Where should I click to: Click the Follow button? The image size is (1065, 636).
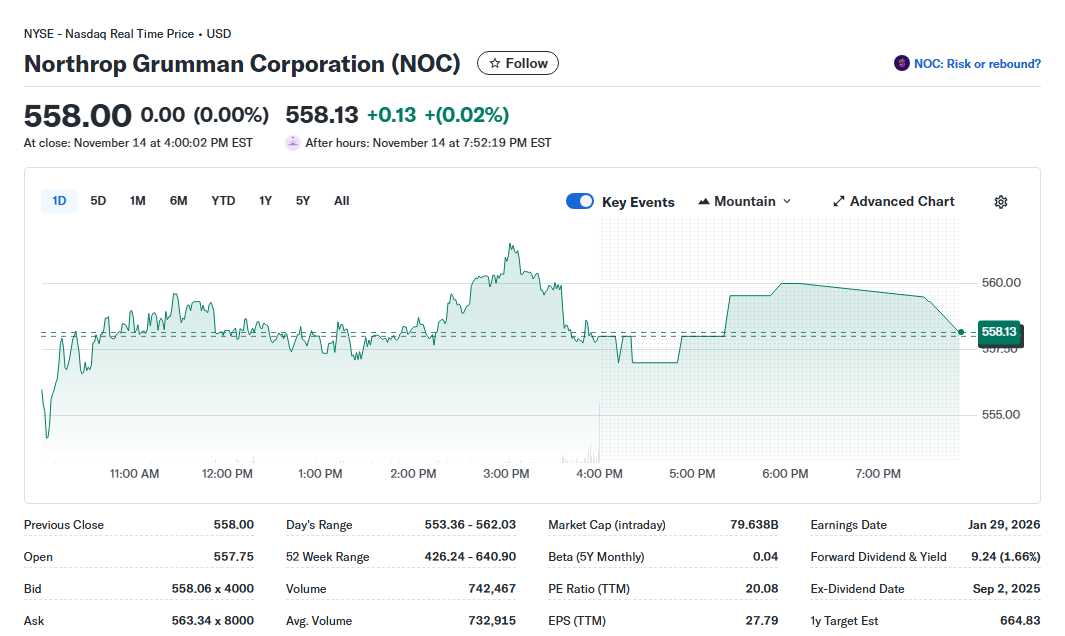pos(517,62)
